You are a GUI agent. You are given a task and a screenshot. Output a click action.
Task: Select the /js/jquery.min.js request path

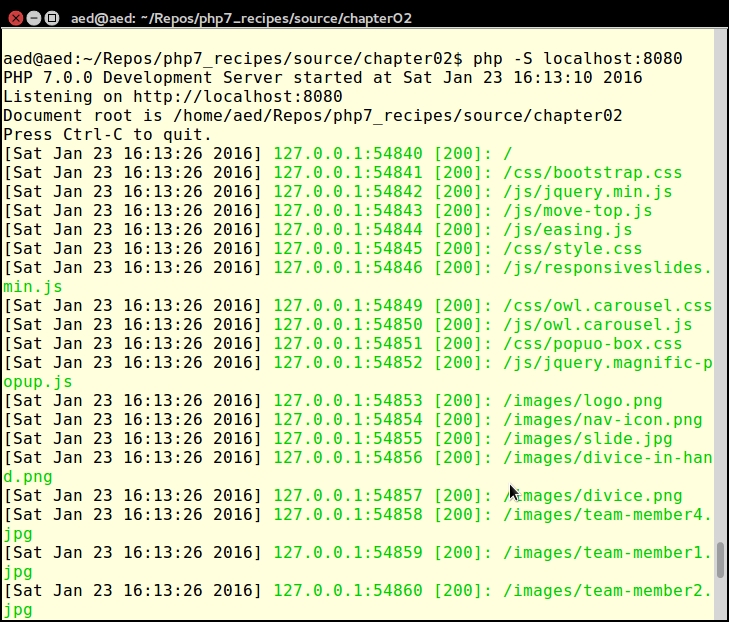coord(588,192)
